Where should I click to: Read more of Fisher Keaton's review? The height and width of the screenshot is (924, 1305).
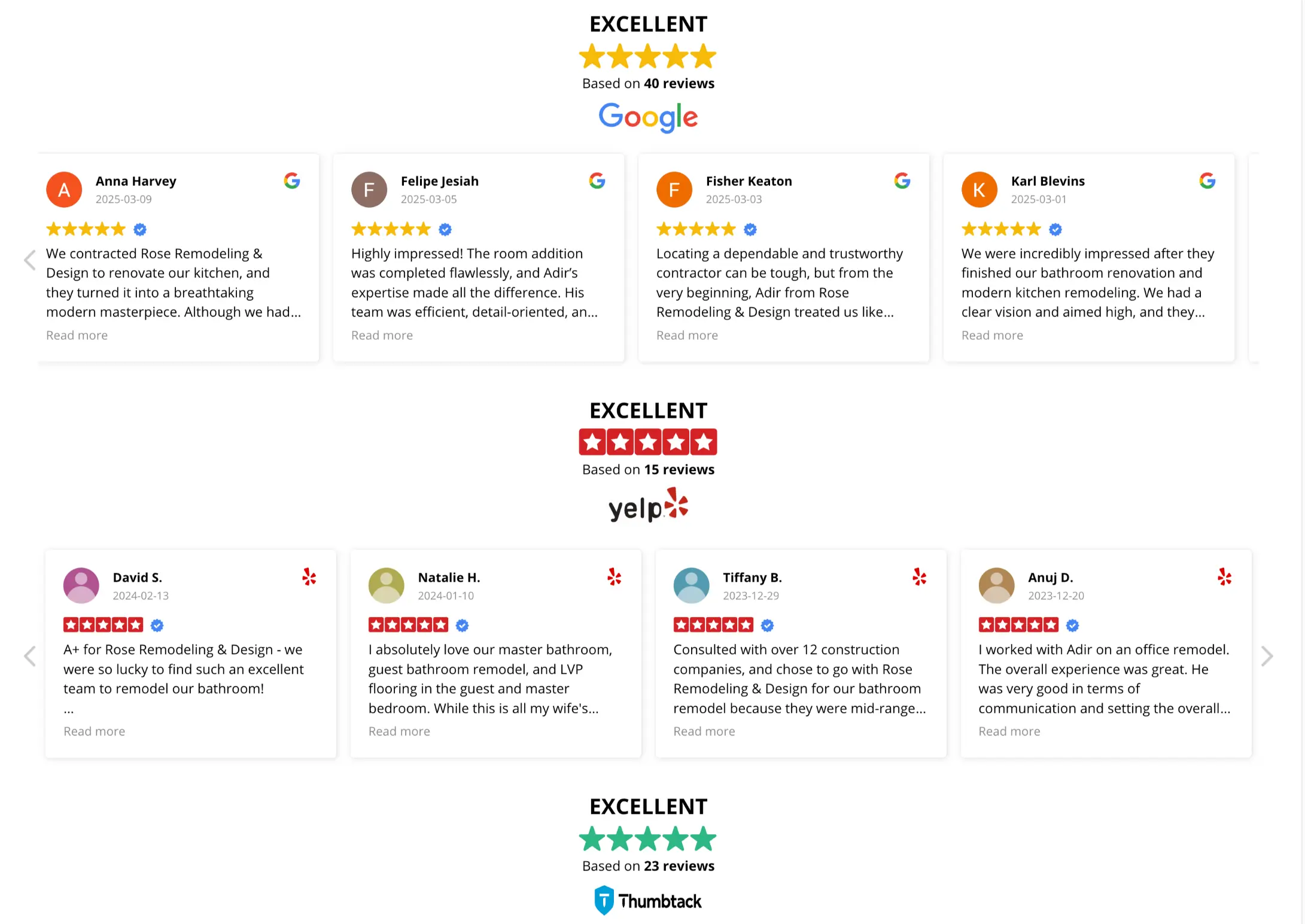[x=687, y=335]
